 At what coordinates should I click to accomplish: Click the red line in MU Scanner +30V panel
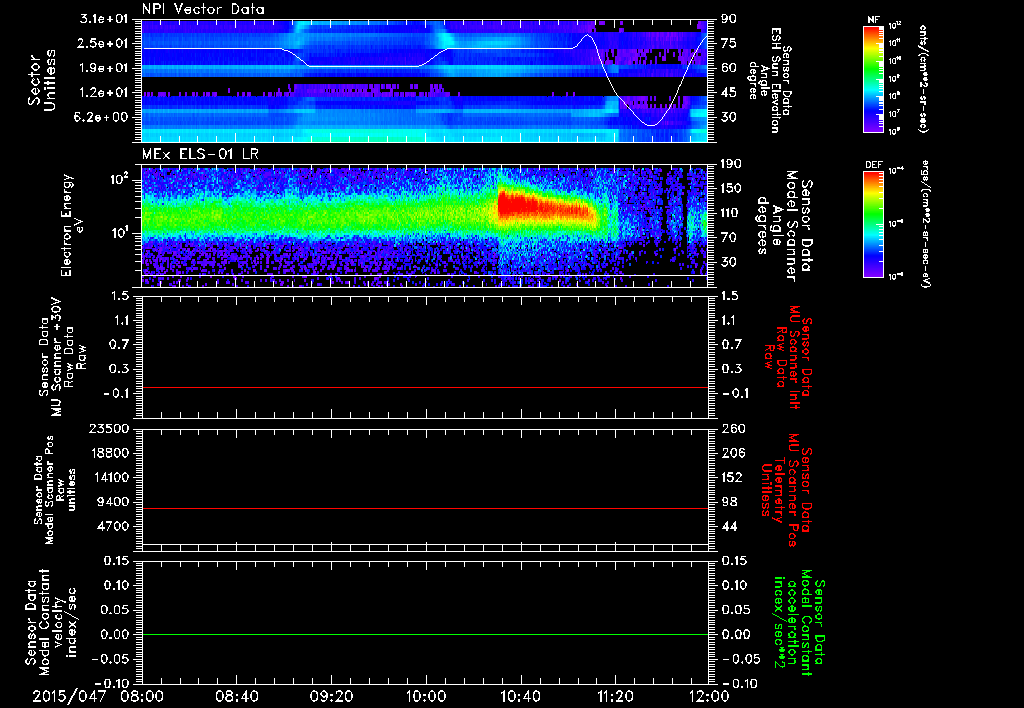tap(424, 388)
